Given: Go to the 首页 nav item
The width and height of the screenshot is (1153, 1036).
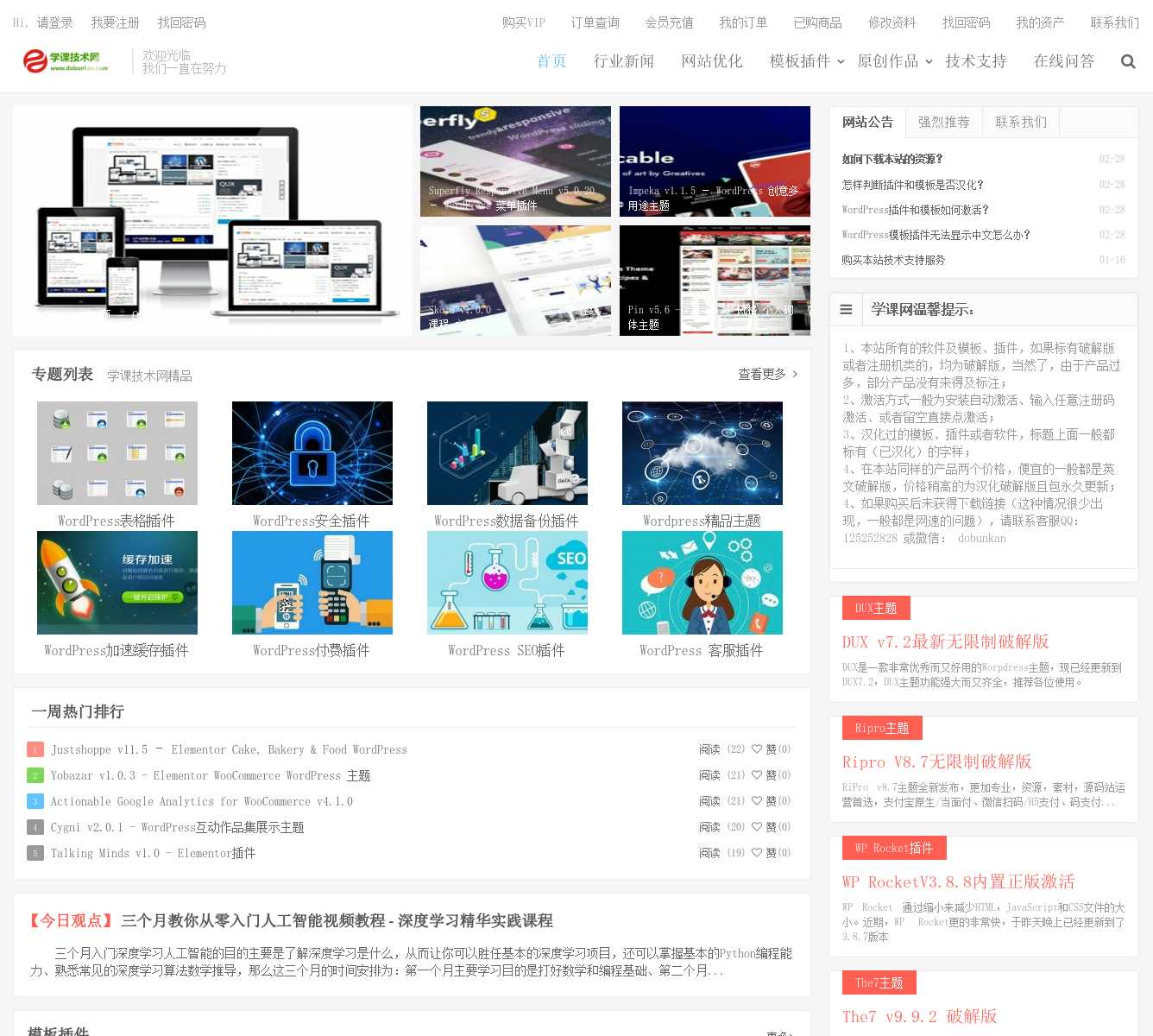Looking at the screenshot, I should (551, 61).
